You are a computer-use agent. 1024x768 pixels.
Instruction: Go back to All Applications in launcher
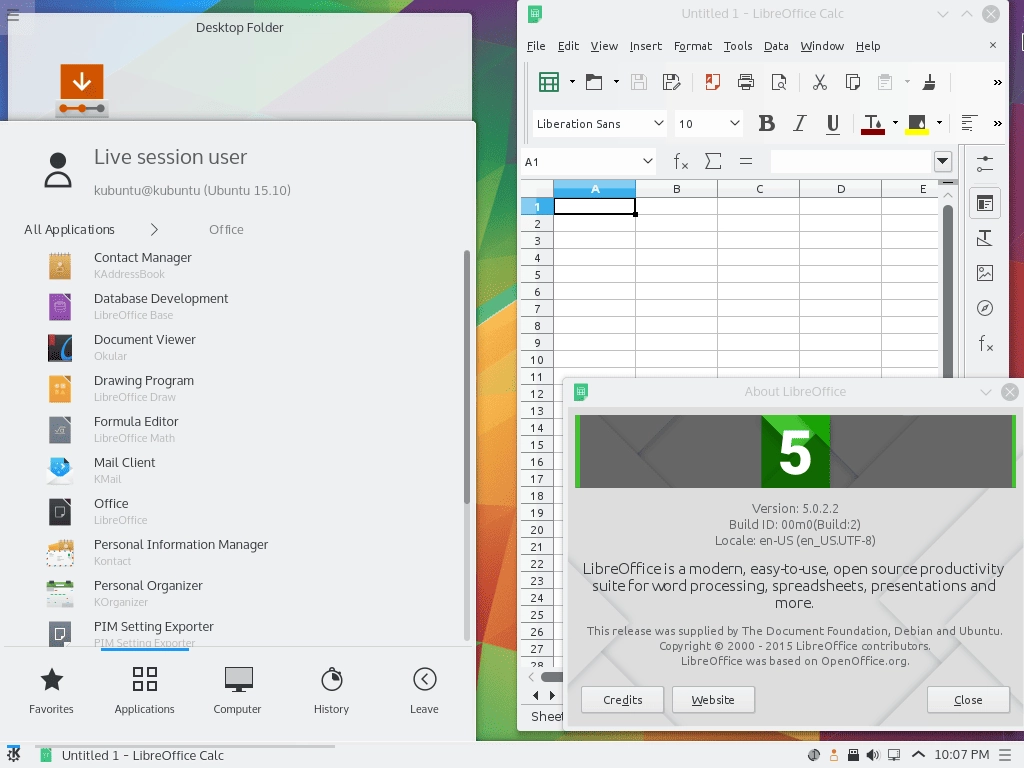(x=69, y=229)
